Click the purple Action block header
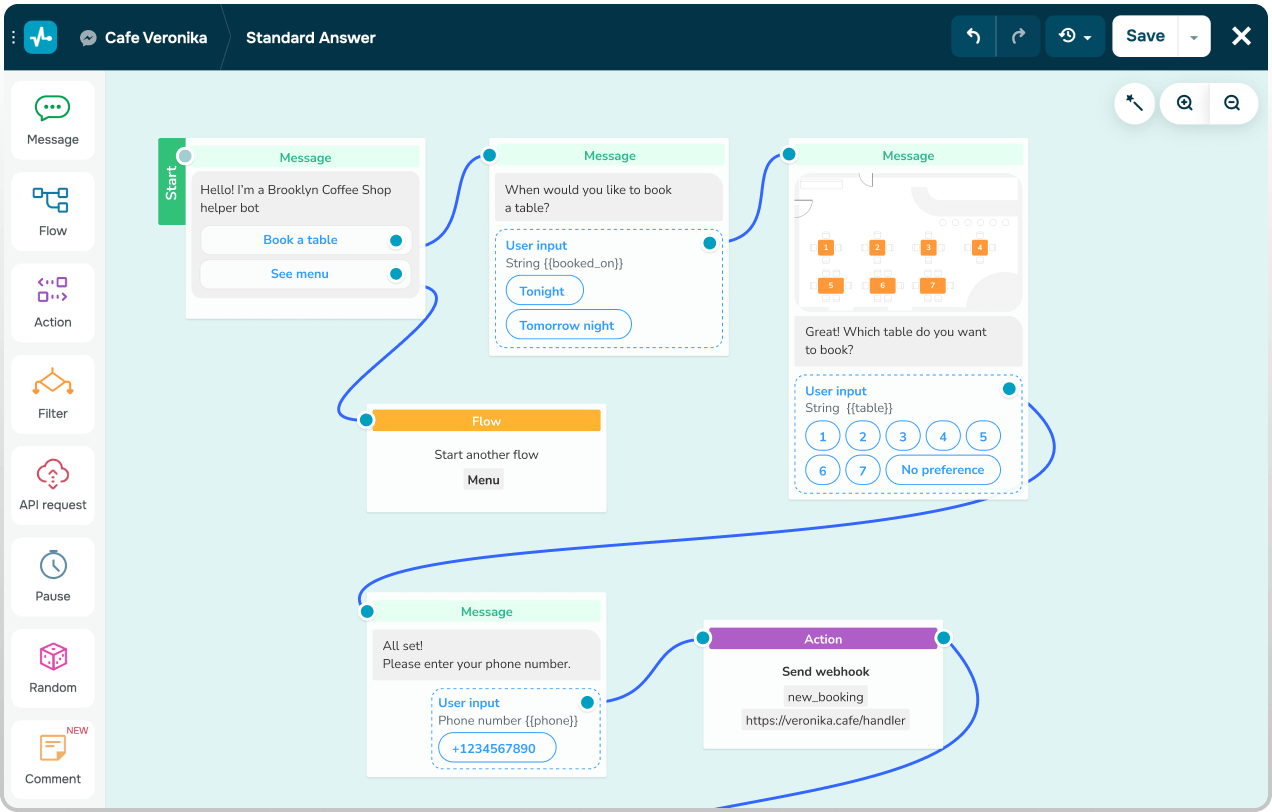Viewport: 1272px width, 812px height. tap(823, 639)
